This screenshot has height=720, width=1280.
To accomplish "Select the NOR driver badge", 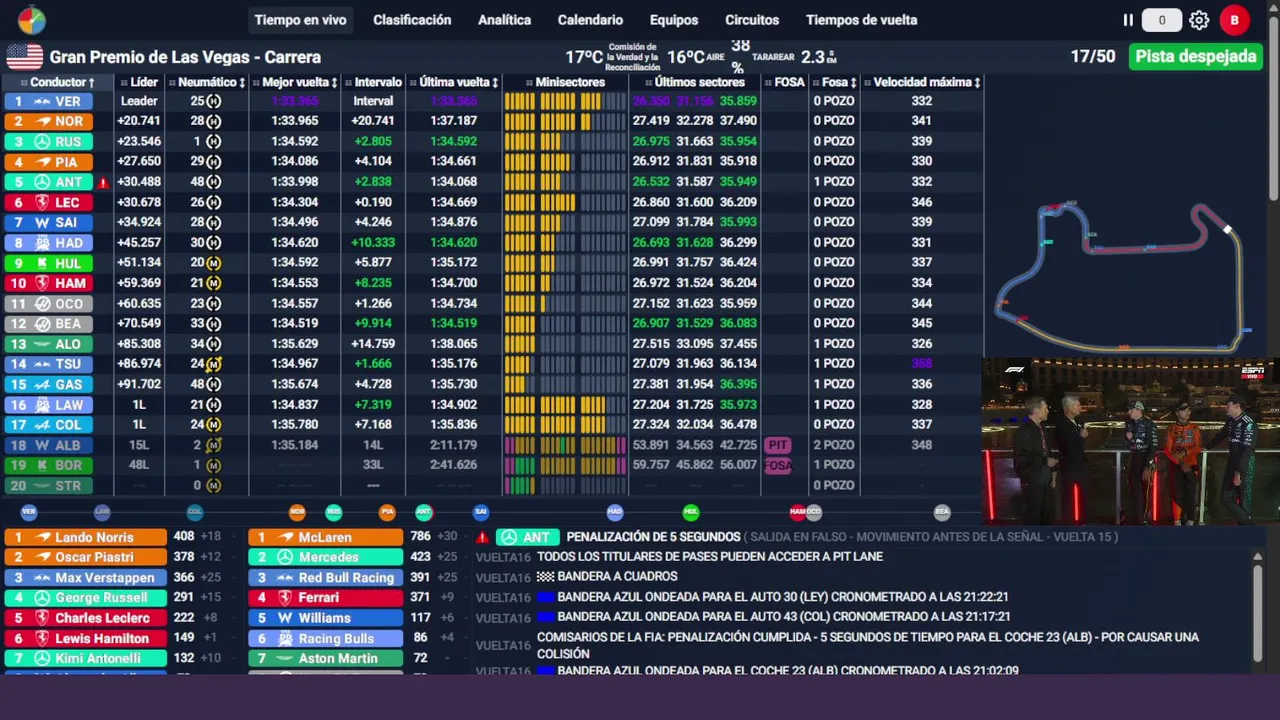I will 48,121.
